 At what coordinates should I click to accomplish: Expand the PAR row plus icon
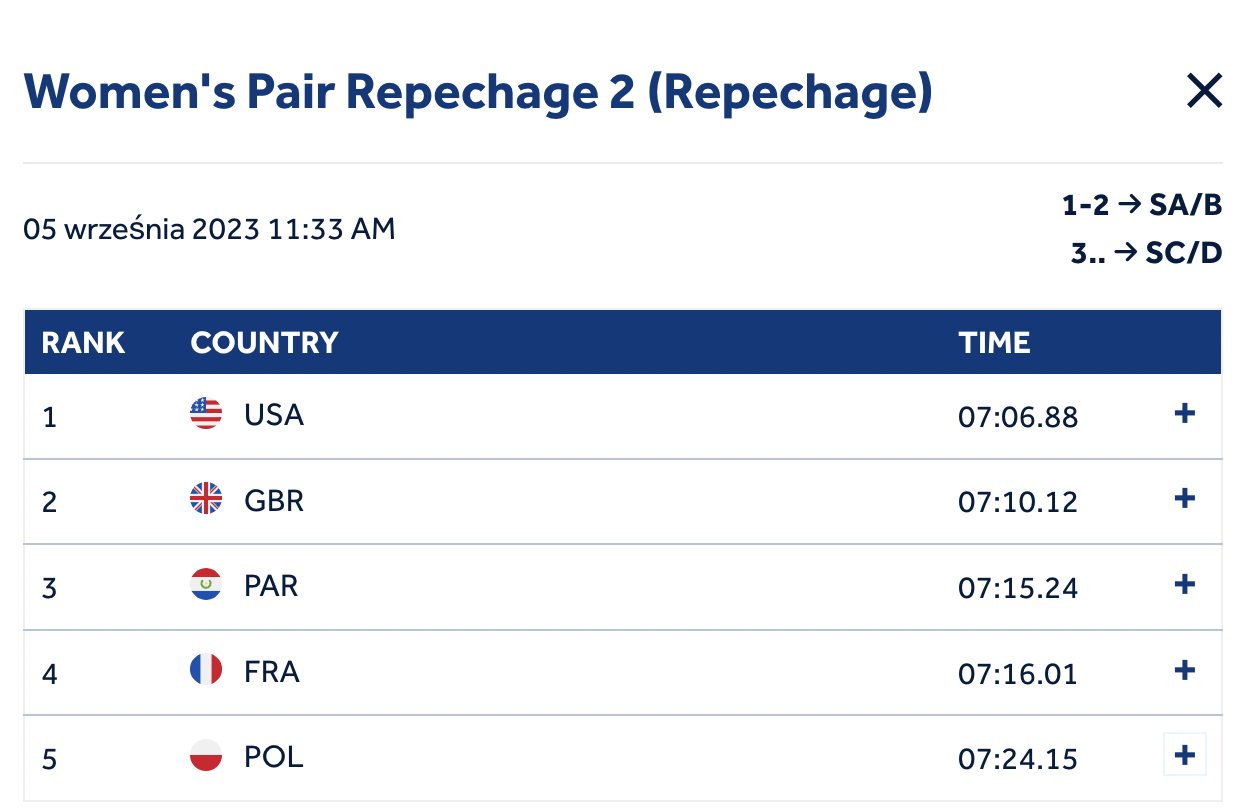click(x=1185, y=584)
